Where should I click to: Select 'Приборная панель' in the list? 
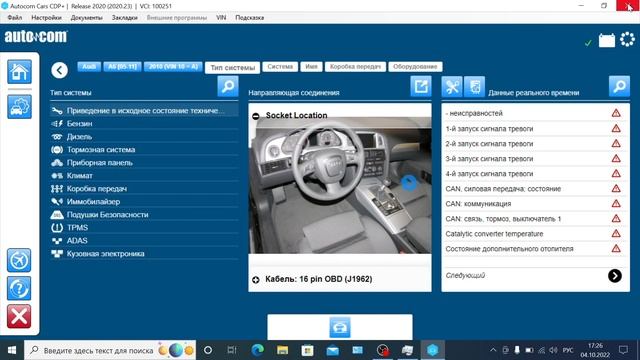(144, 162)
